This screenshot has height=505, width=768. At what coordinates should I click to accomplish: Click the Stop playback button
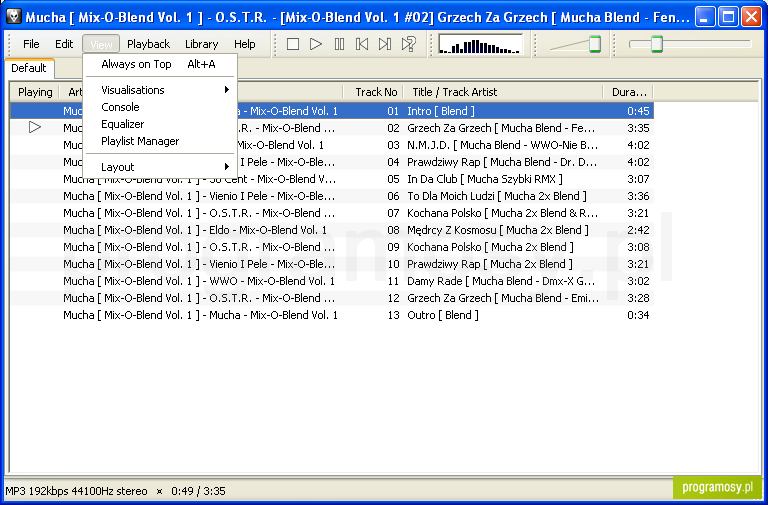293,44
